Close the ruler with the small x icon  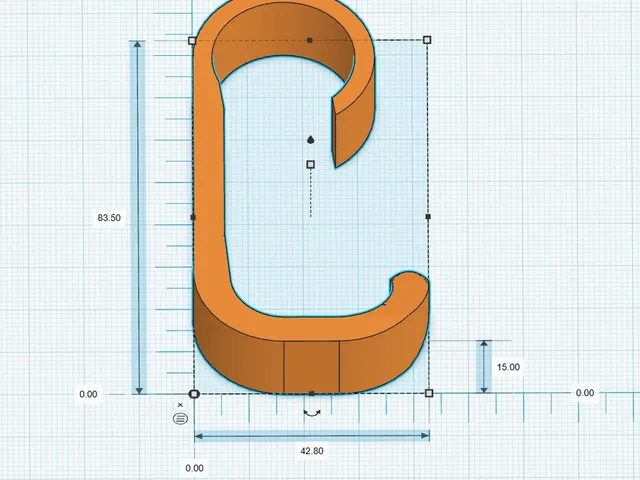[180, 405]
